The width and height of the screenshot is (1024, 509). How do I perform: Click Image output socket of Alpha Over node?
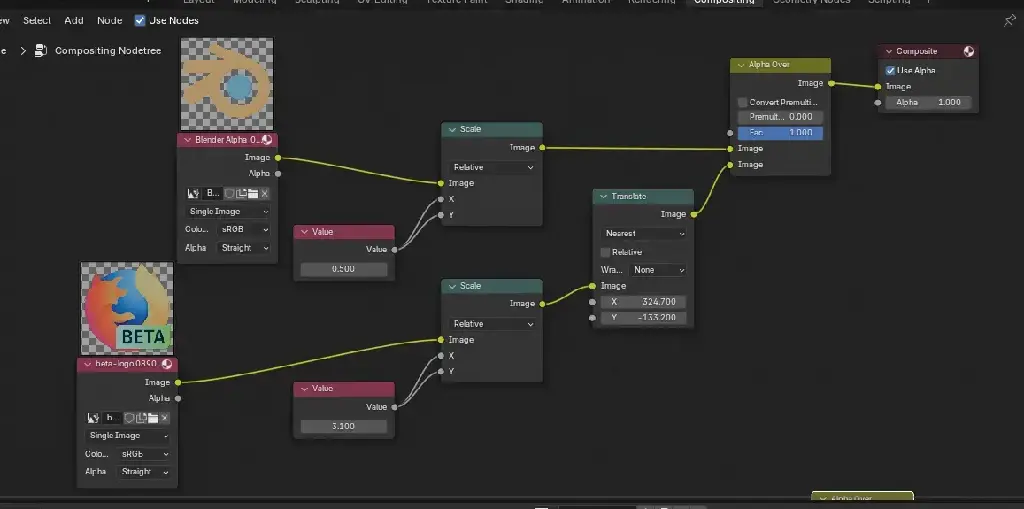click(x=831, y=83)
